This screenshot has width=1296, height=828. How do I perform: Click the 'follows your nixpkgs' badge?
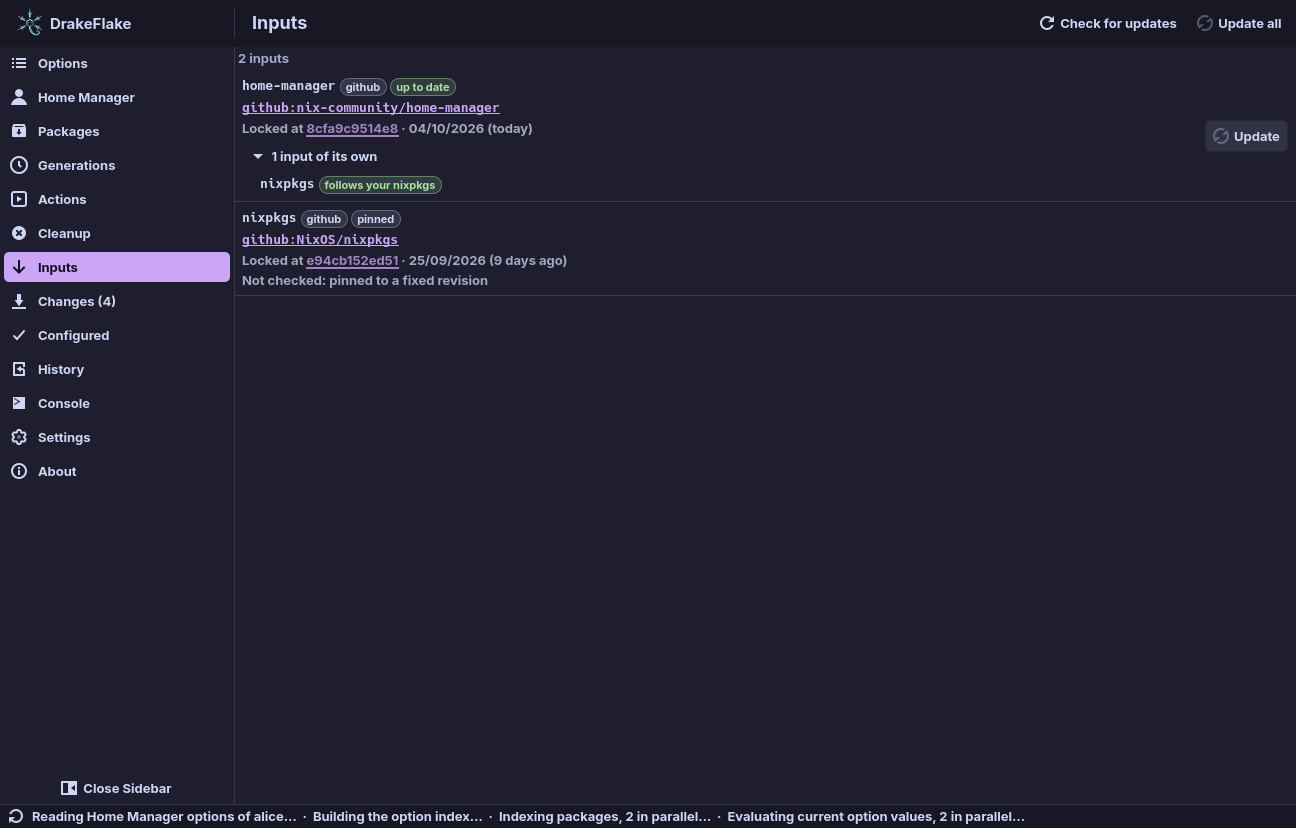pyautogui.click(x=380, y=185)
